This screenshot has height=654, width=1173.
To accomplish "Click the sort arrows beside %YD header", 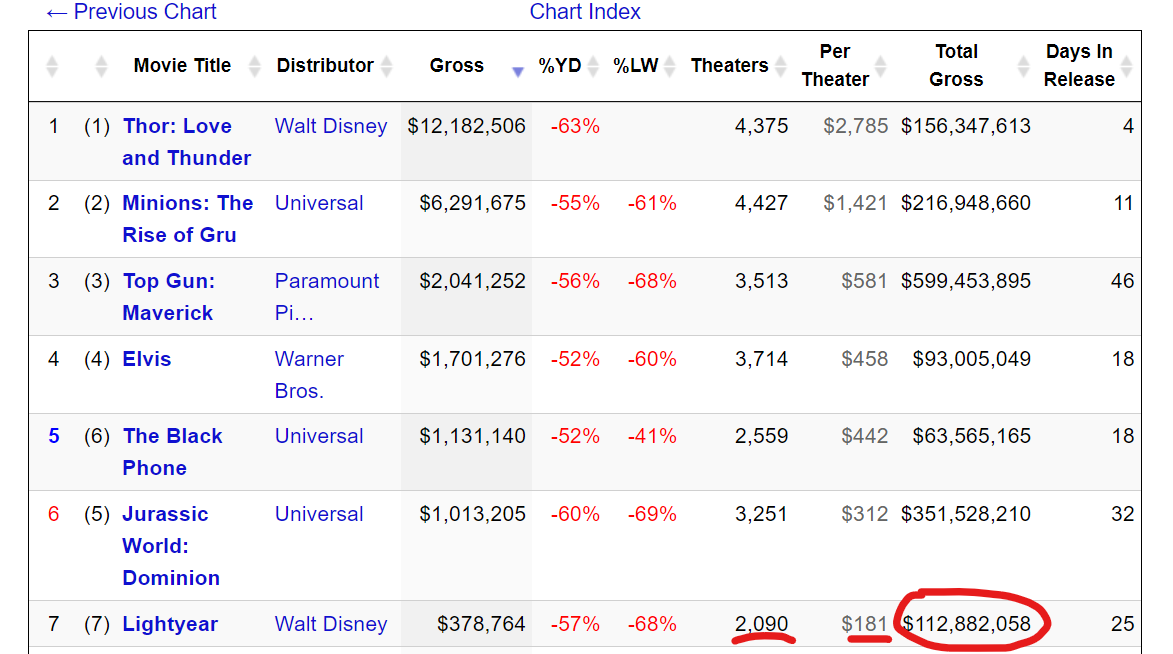I will point(593,66).
